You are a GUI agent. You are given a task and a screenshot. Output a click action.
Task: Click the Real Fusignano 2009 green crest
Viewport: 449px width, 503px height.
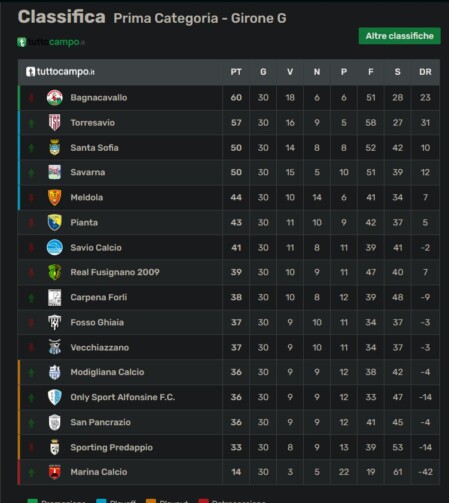point(55,272)
